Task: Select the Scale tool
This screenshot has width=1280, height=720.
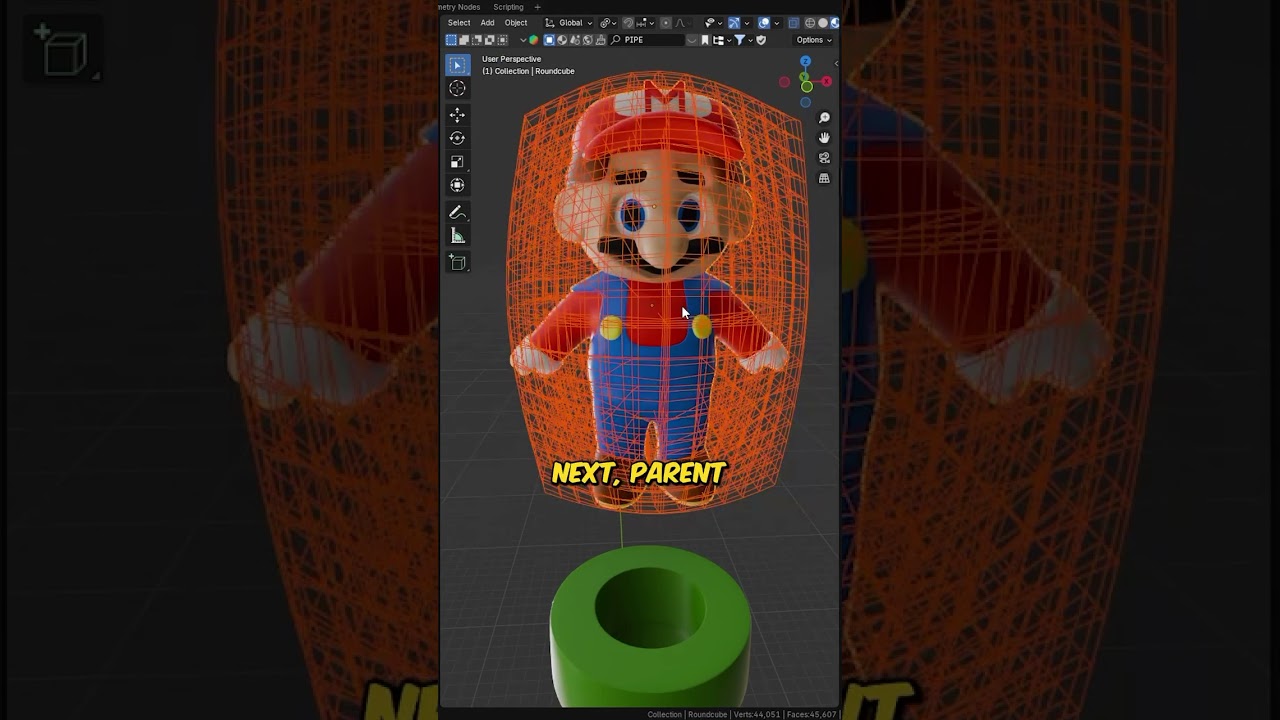Action: [457, 161]
